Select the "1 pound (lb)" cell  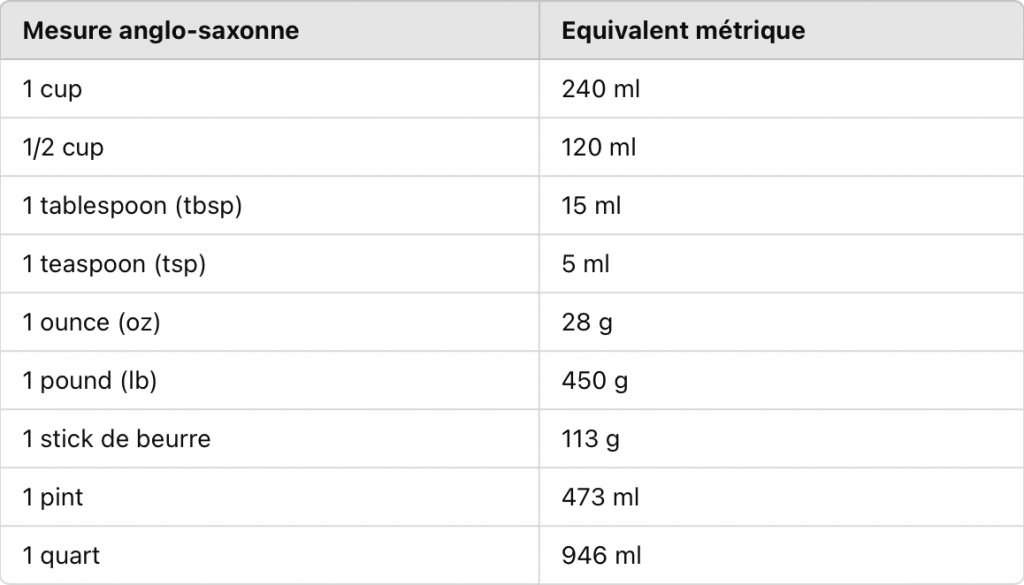pyautogui.click(x=90, y=381)
